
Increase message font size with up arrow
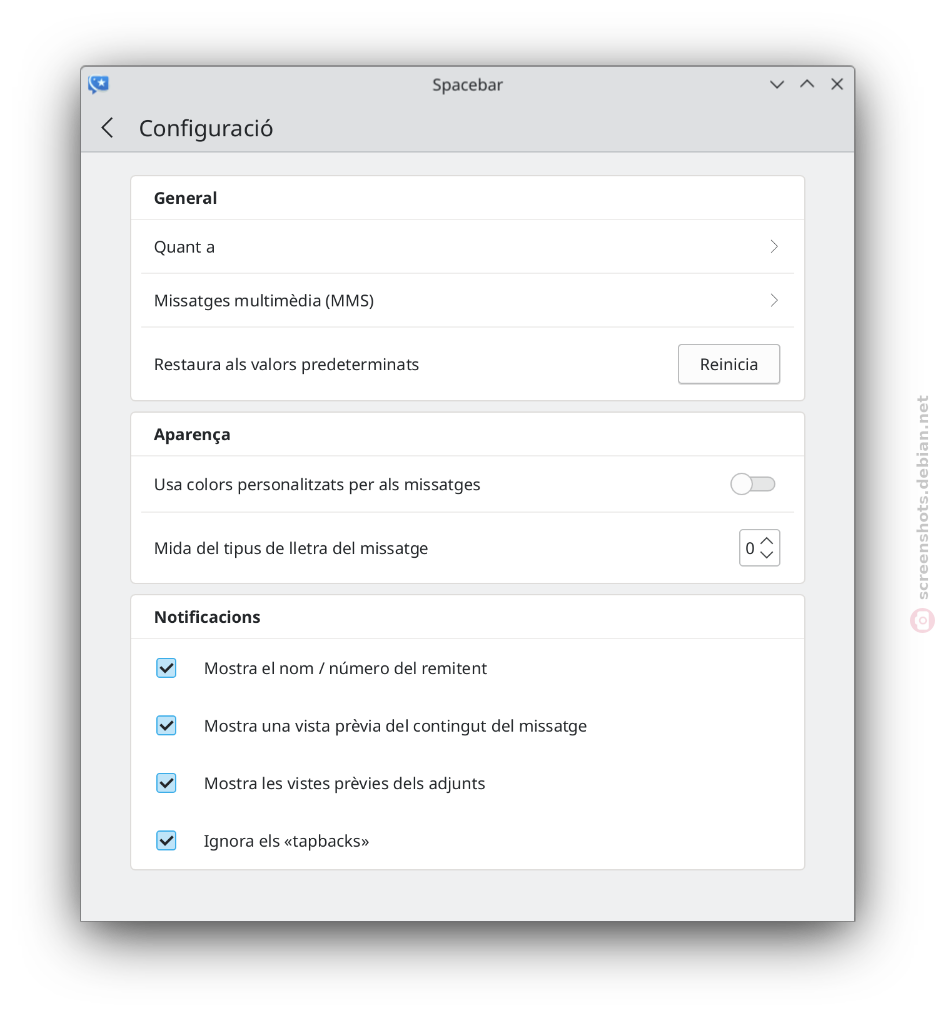[x=767, y=540]
